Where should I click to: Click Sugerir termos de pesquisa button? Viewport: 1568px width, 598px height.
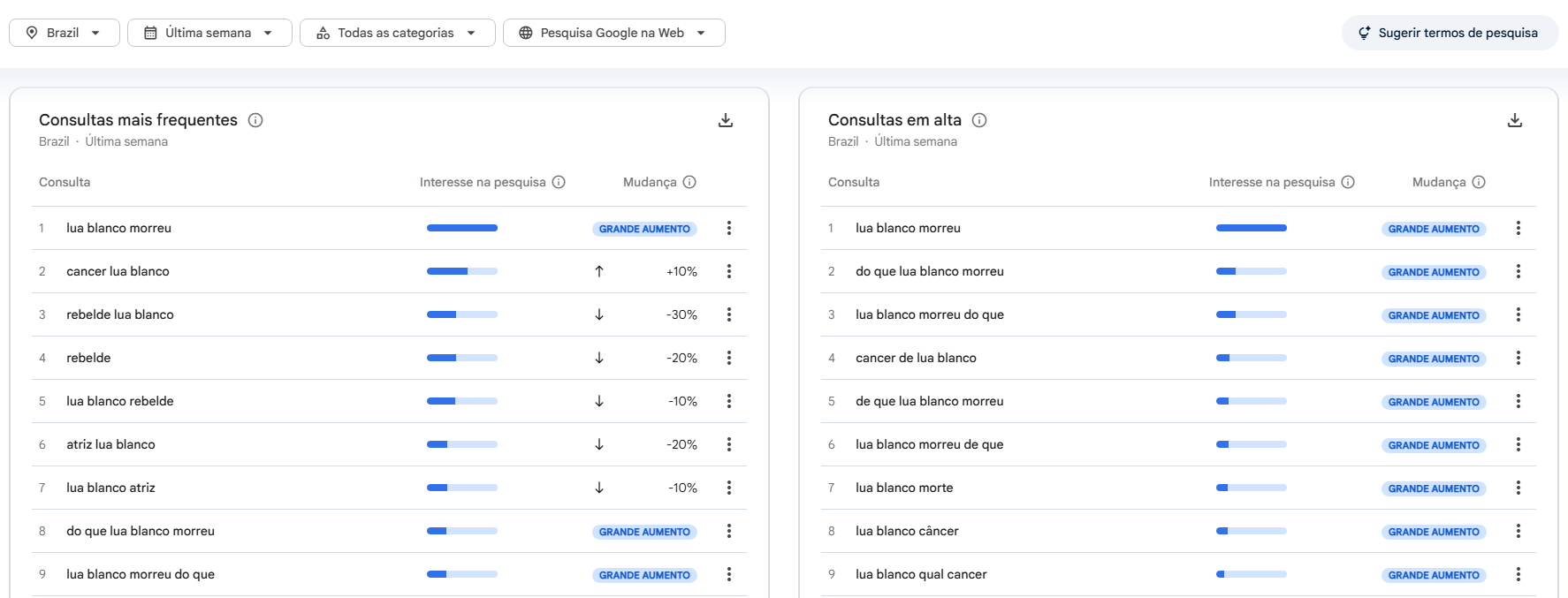coord(1450,33)
